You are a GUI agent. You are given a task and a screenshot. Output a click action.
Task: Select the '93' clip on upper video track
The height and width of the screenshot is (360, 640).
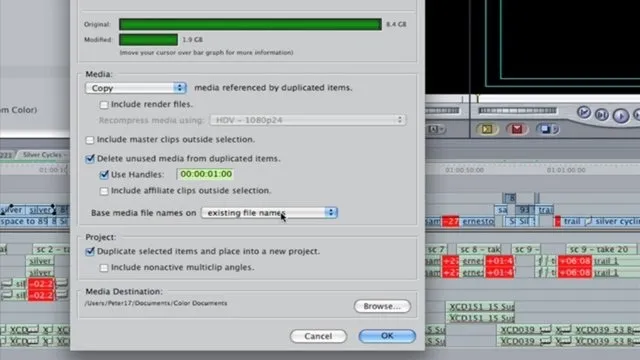pos(524,210)
